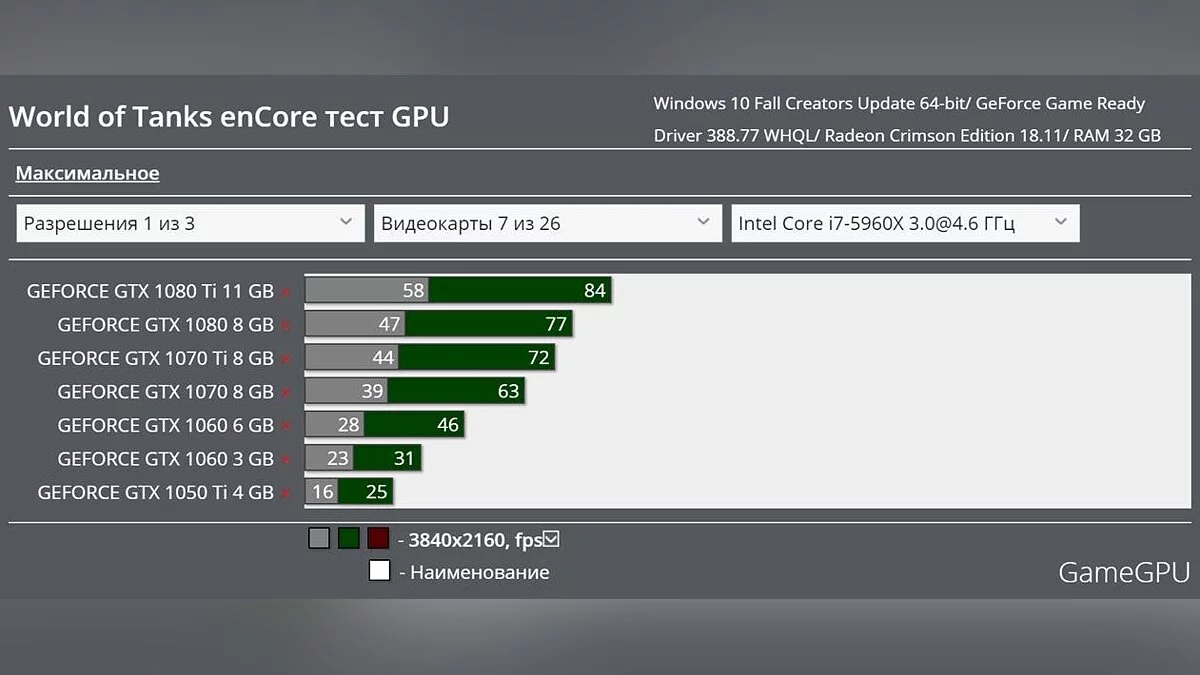Click the GEFORCE GTX 1060 6 GB label
Image resolution: width=1200 pixels, height=675 pixels.
click(x=166, y=426)
